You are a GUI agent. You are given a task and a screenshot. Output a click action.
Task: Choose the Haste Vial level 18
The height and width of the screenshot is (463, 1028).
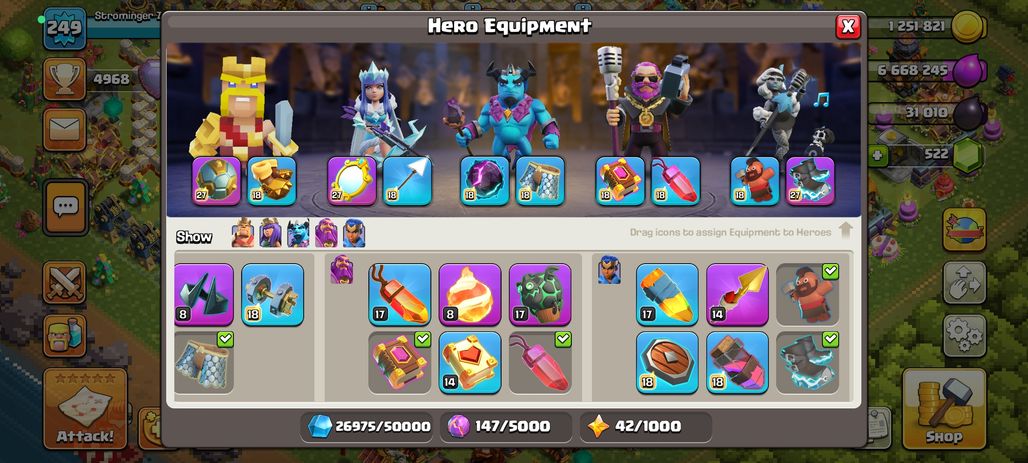coord(738,363)
